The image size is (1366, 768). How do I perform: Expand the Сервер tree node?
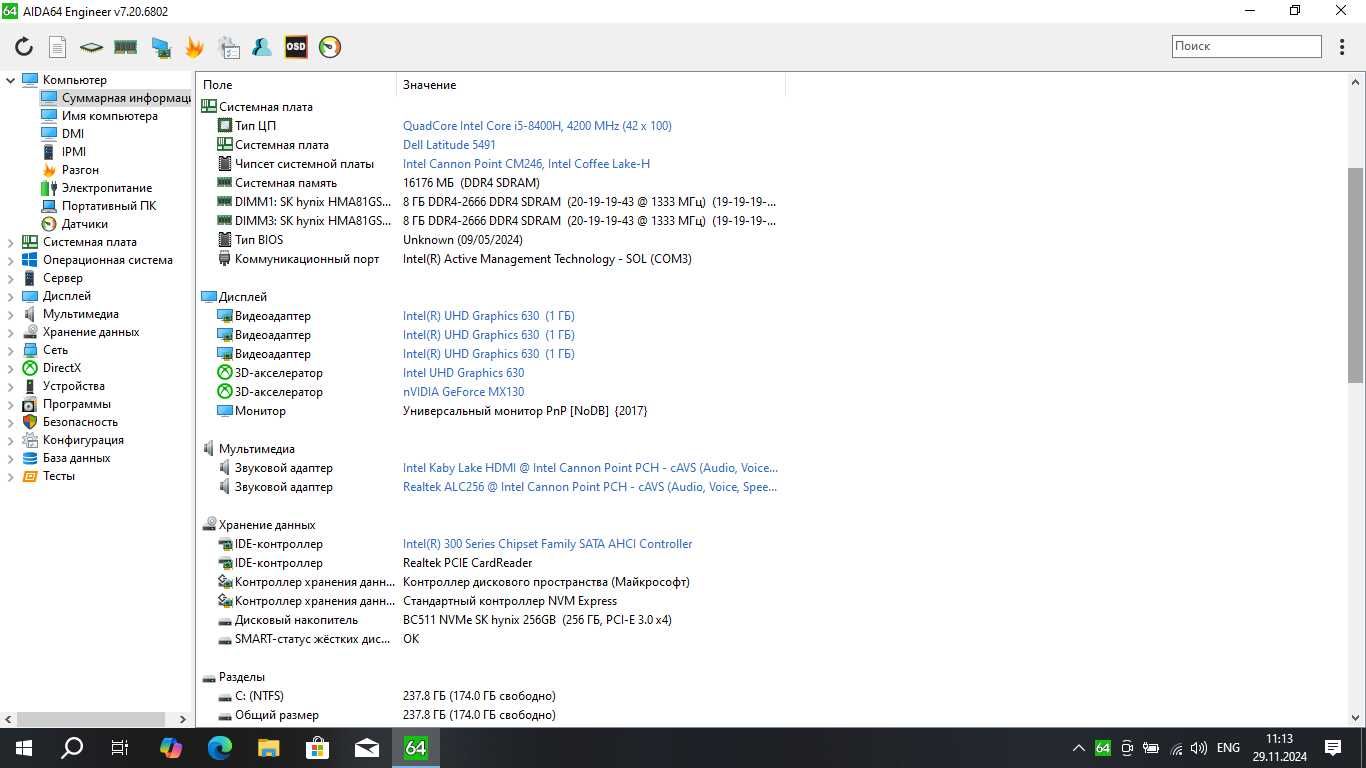click(x=11, y=278)
